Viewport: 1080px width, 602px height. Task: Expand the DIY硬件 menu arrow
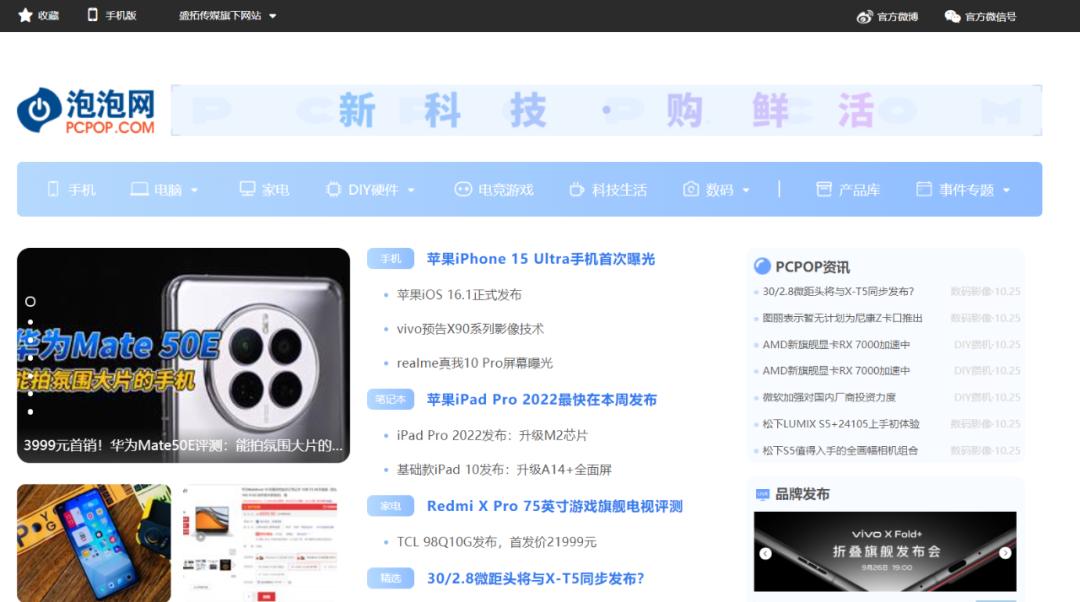411,190
